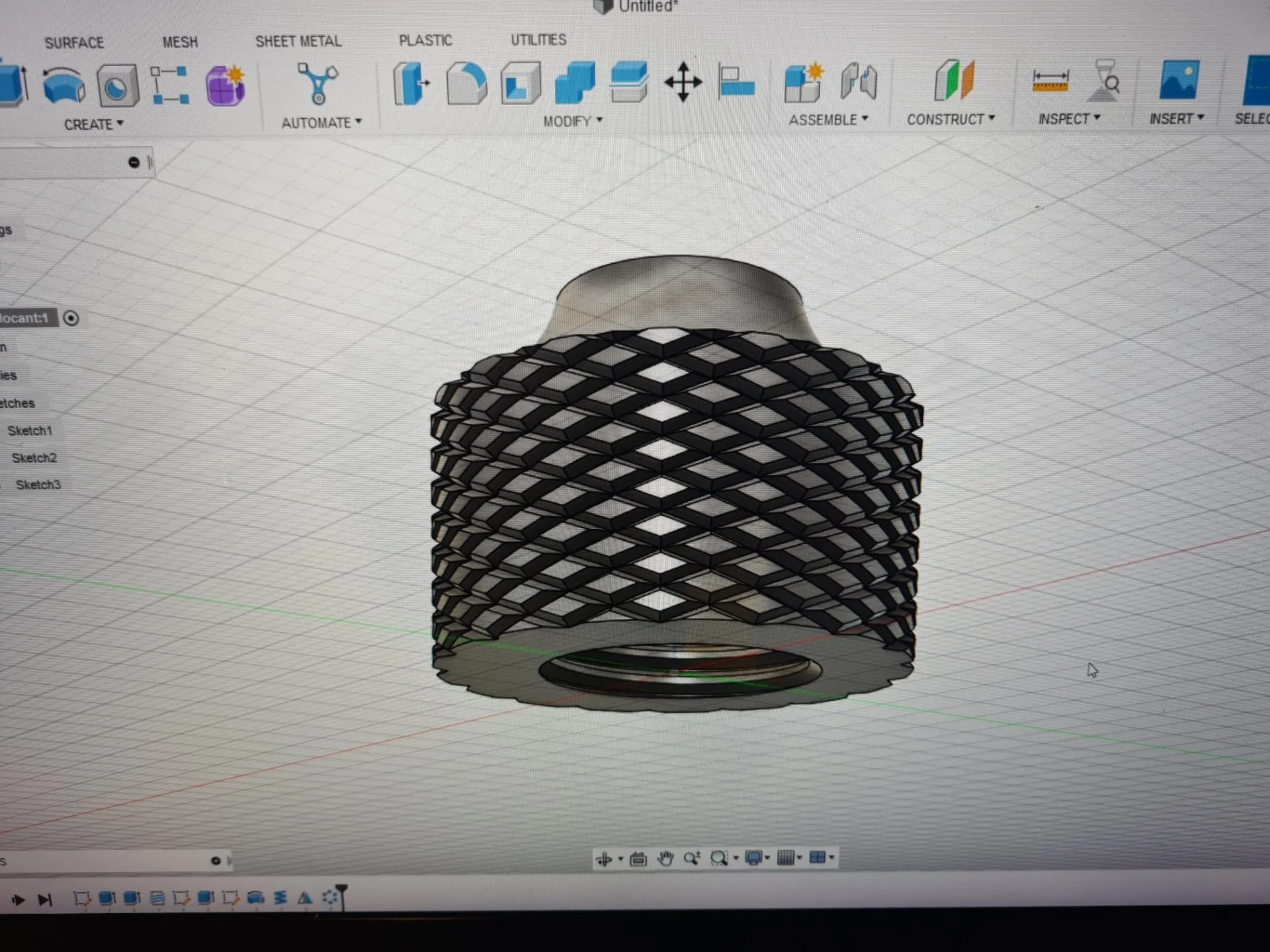Image resolution: width=1270 pixels, height=952 pixels.
Task: Open the Measure tool
Action: coord(1050,82)
